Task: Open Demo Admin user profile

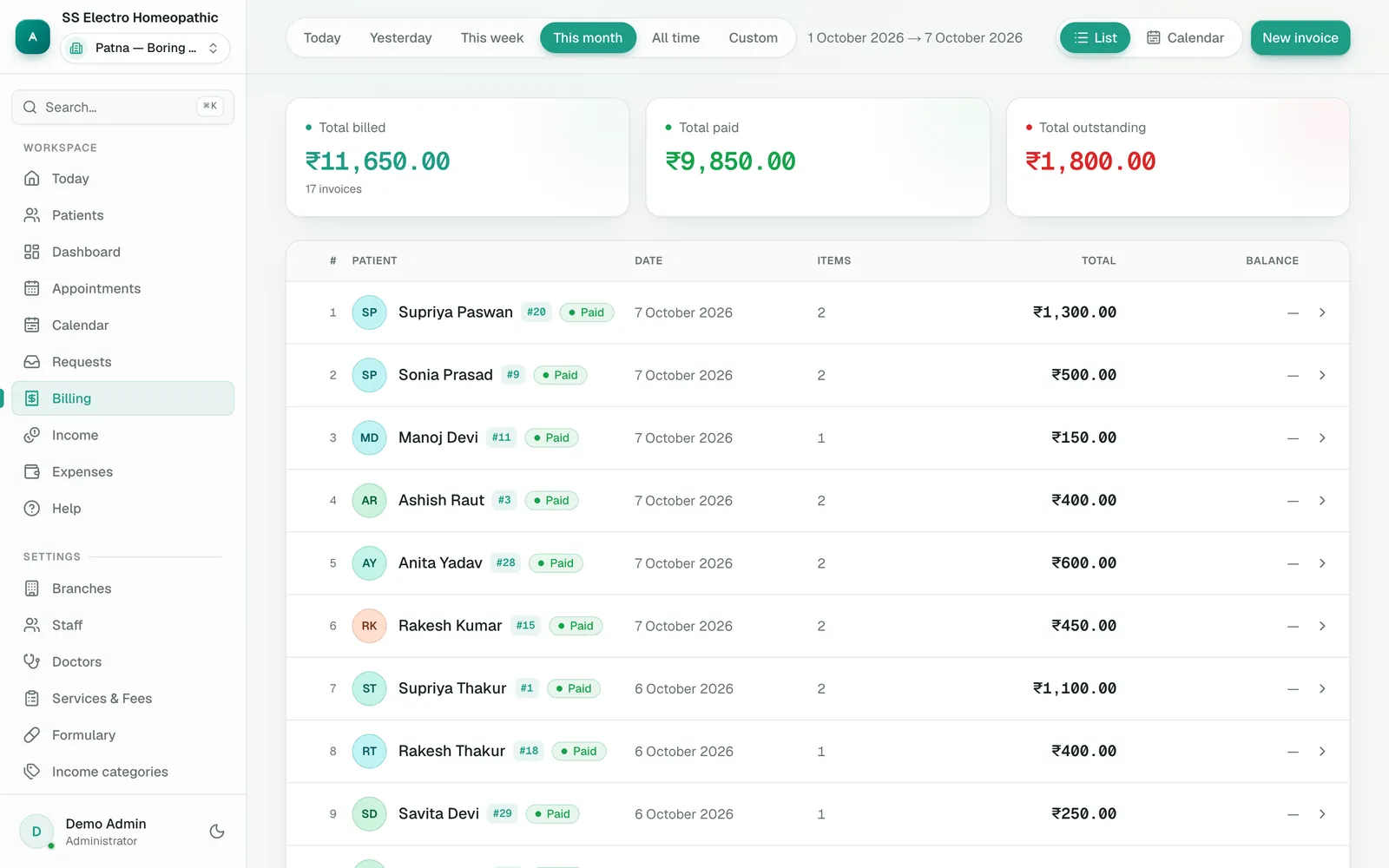Action: 104,832
